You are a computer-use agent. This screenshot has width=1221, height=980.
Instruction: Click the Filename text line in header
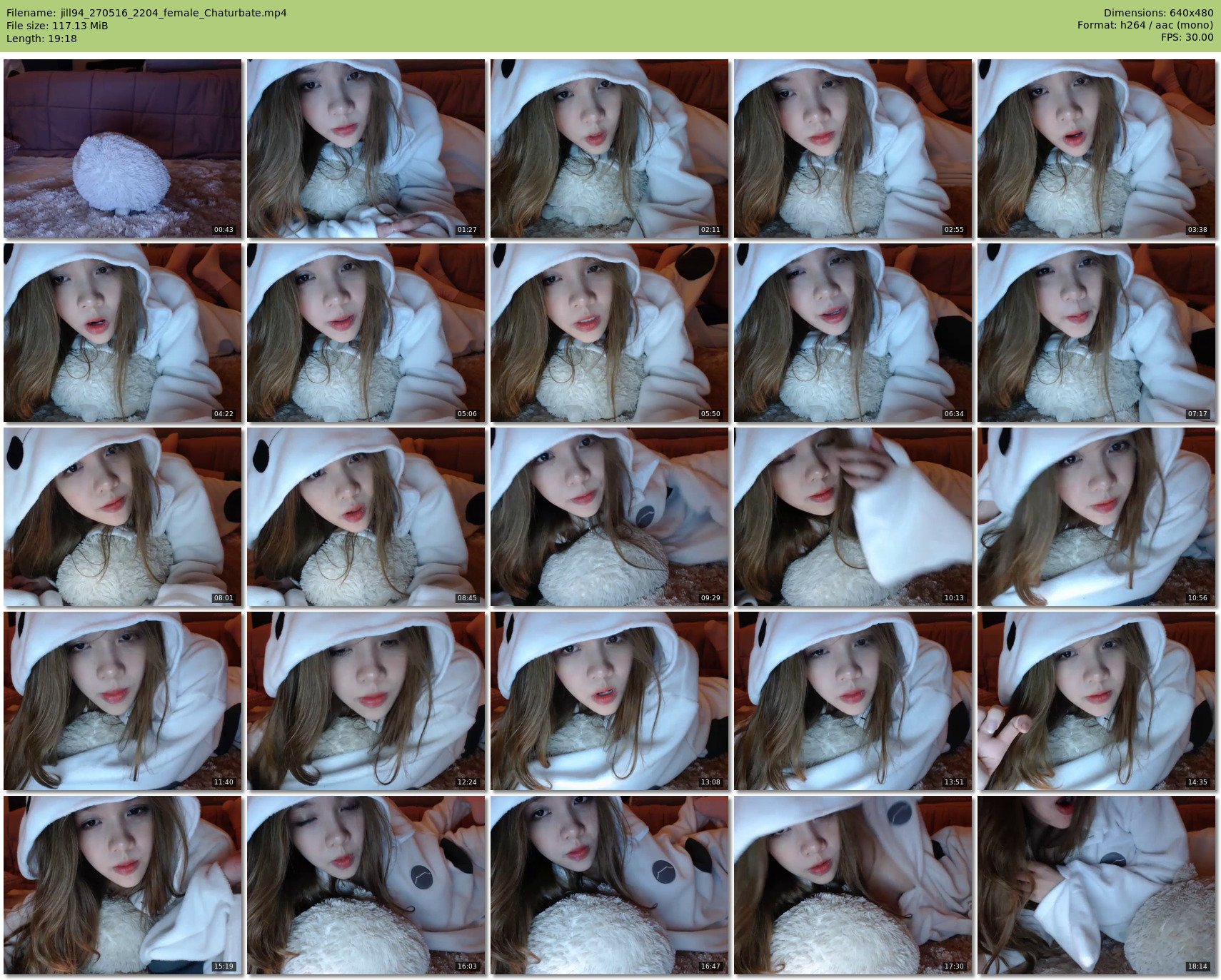click(146, 13)
